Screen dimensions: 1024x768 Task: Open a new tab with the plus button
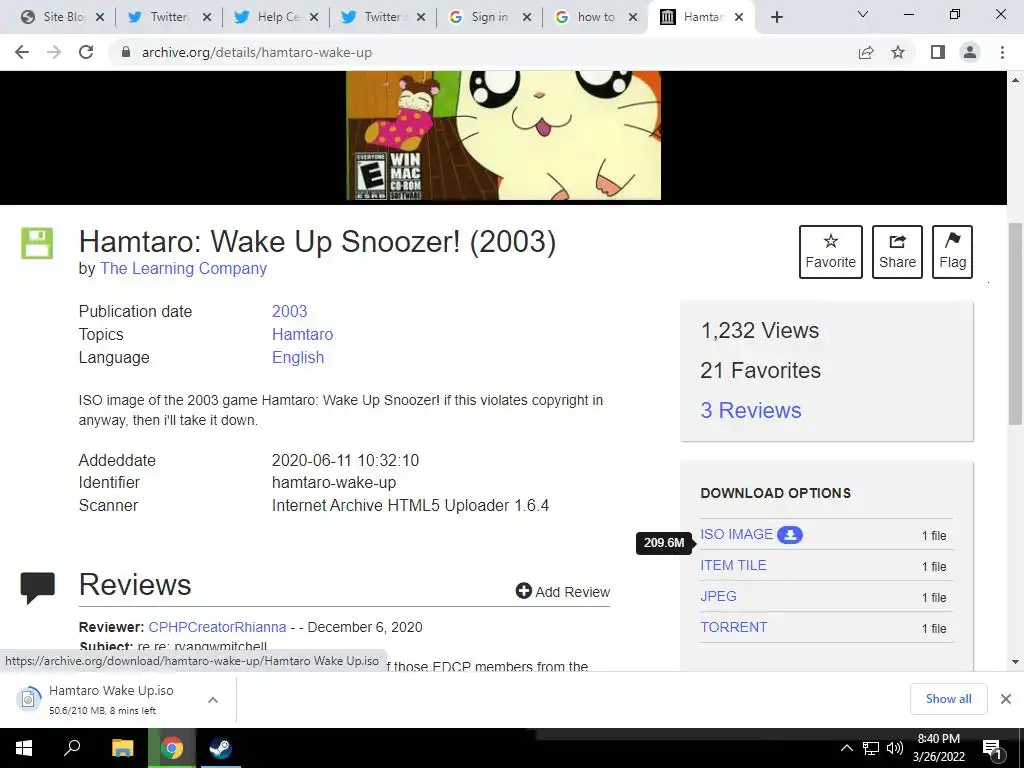pos(776,17)
